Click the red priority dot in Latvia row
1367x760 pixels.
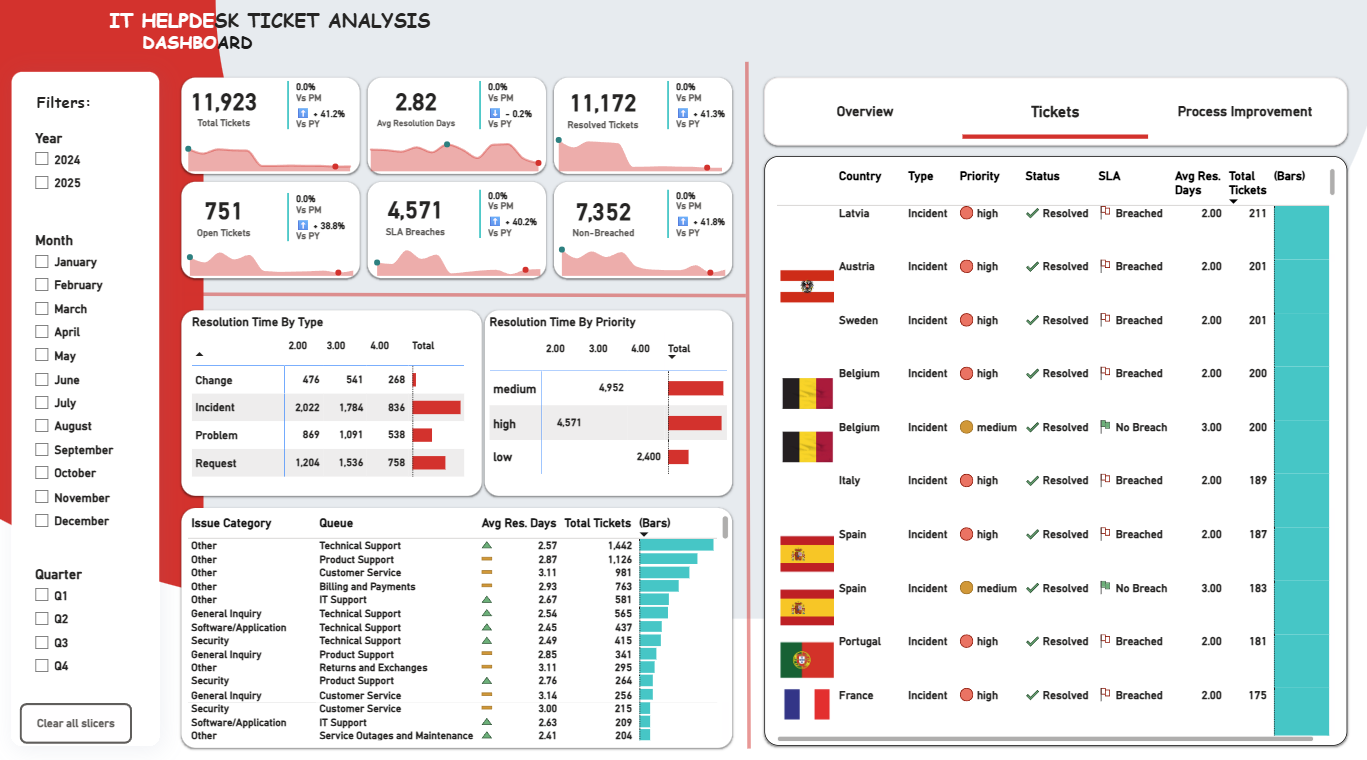[966, 213]
